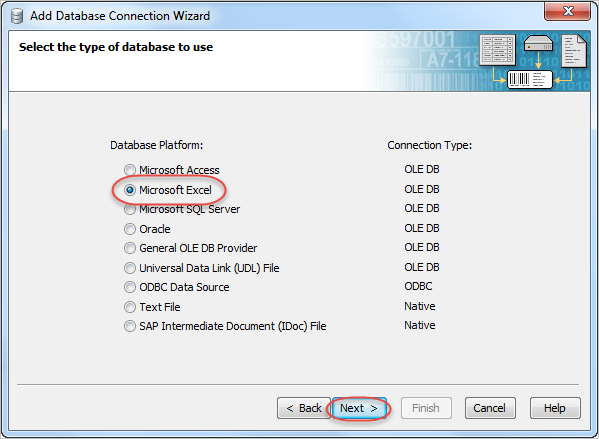Click the 'Database Platform:' label

pos(156,145)
